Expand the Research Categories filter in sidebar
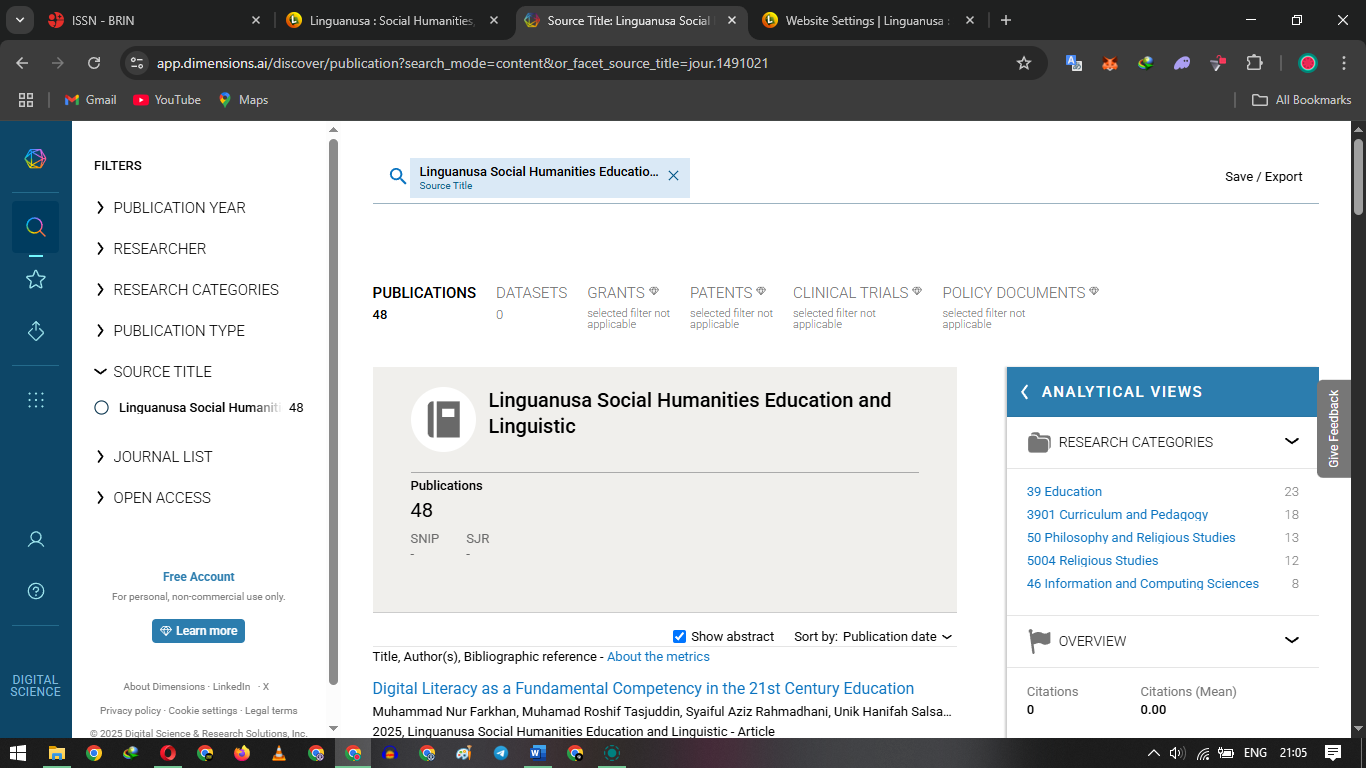Viewport: 1366px width, 768px height. [187, 290]
